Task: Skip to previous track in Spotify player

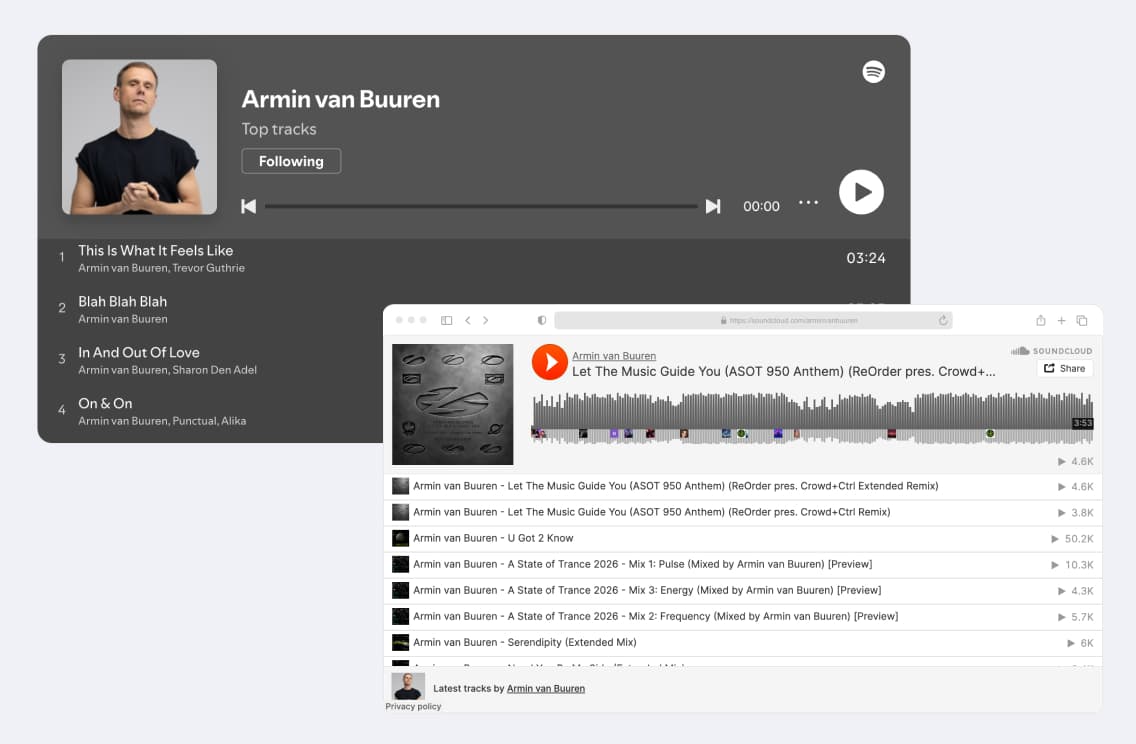Action: [x=248, y=206]
